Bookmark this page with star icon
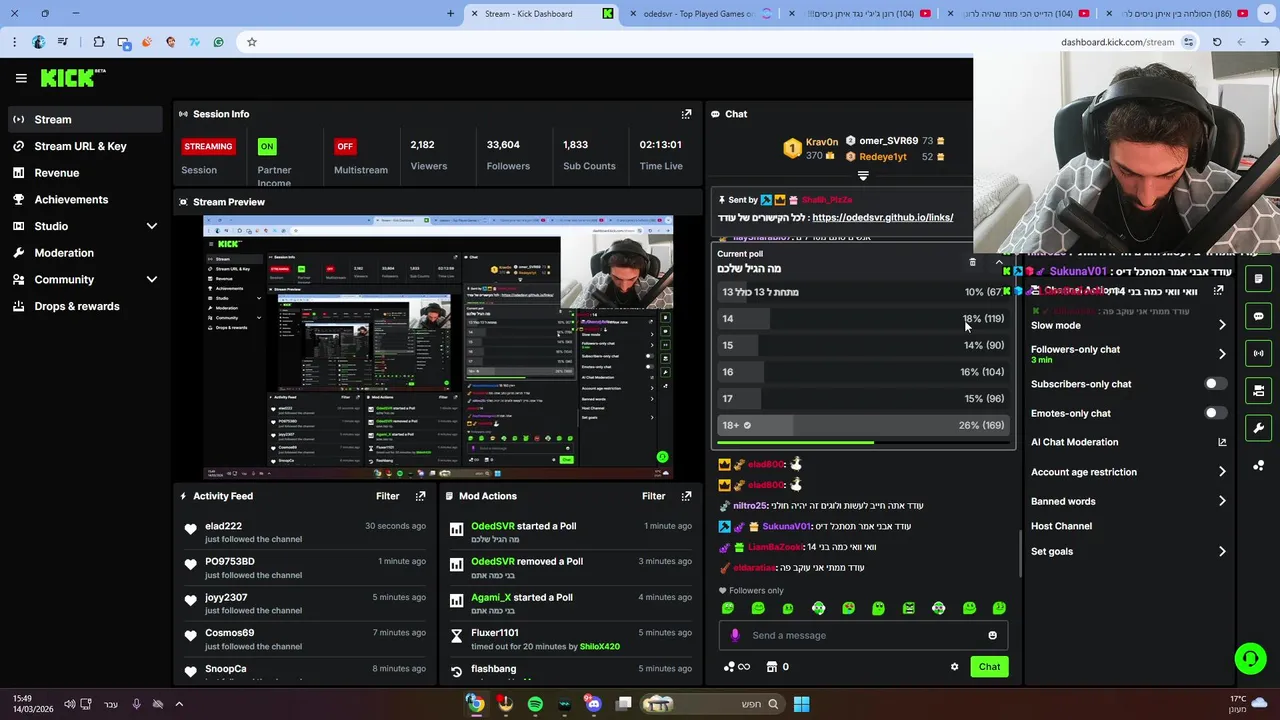 [251, 42]
